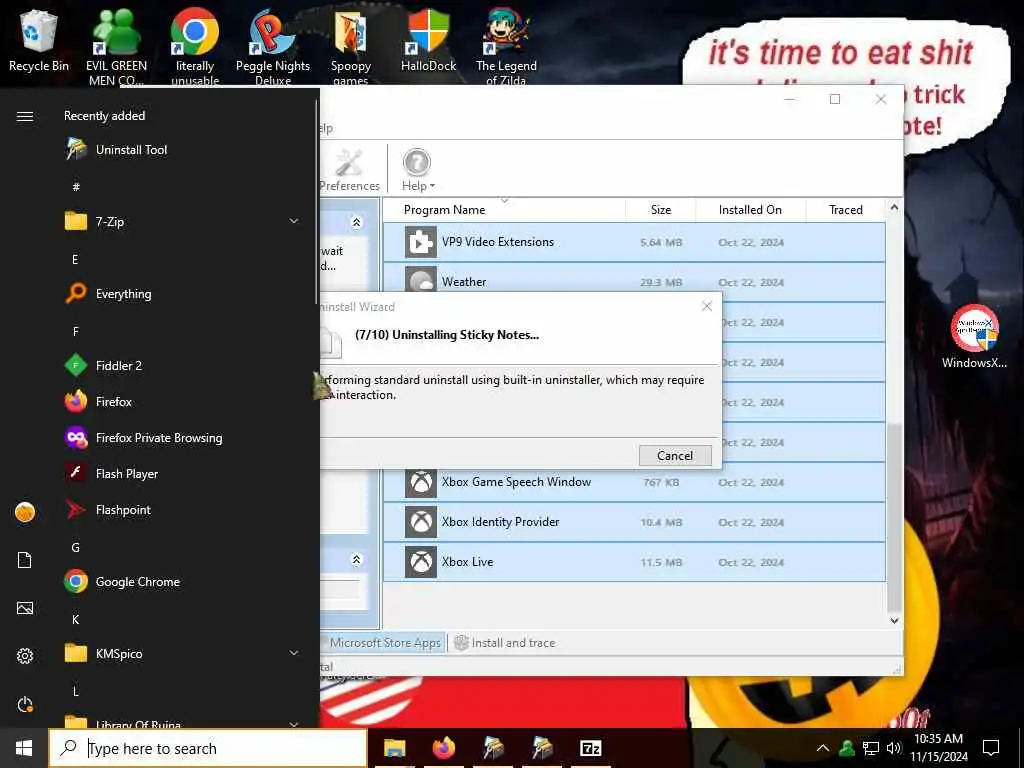Open The Legend of Zilda shortcut
Screen dimensions: 1024x768
click(x=506, y=46)
